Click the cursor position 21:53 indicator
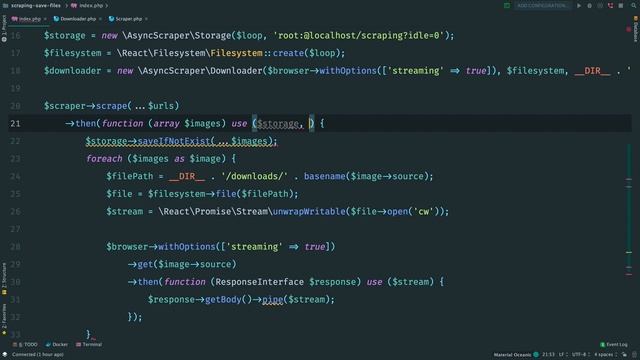Viewport: 640px width, 360px height. (x=549, y=355)
